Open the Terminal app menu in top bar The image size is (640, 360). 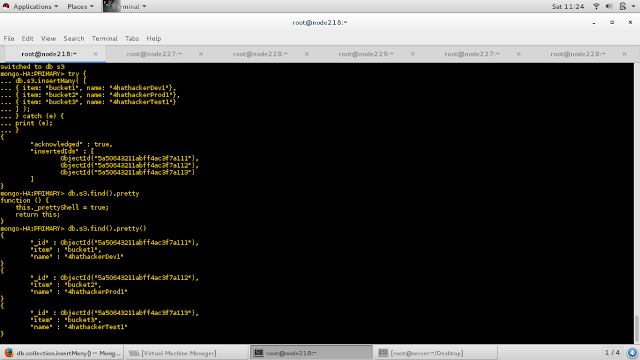(125, 7)
